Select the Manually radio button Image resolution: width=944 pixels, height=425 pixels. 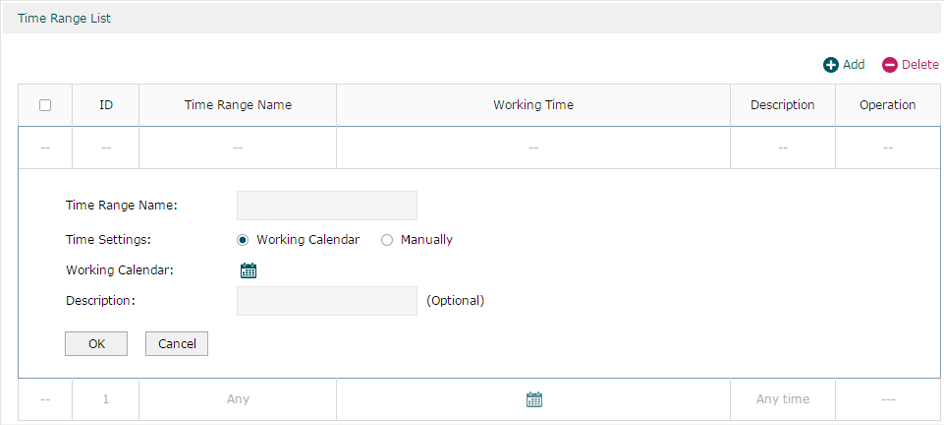[x=387, y=240]
